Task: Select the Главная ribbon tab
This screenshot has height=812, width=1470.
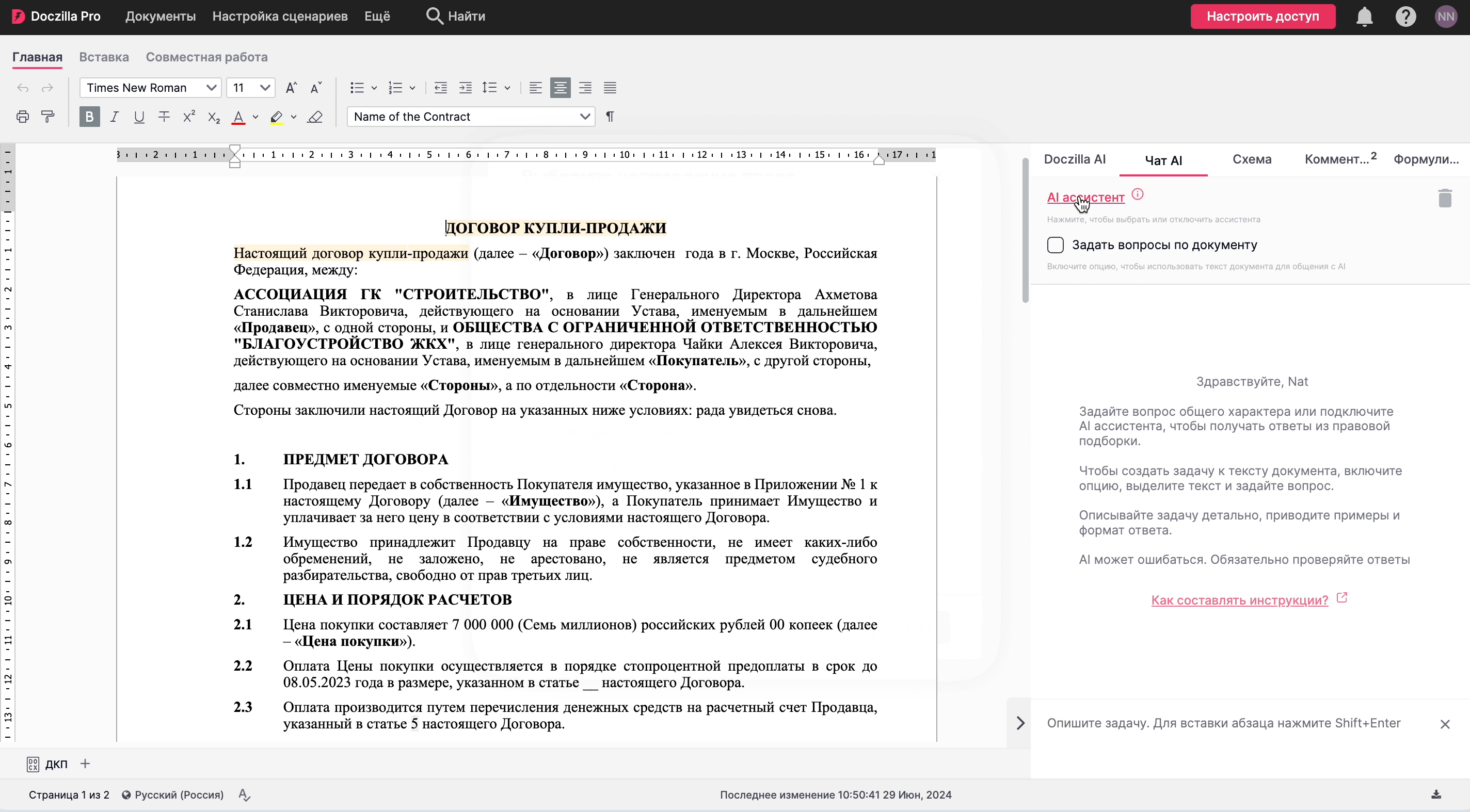Action: tap(38, 57)
